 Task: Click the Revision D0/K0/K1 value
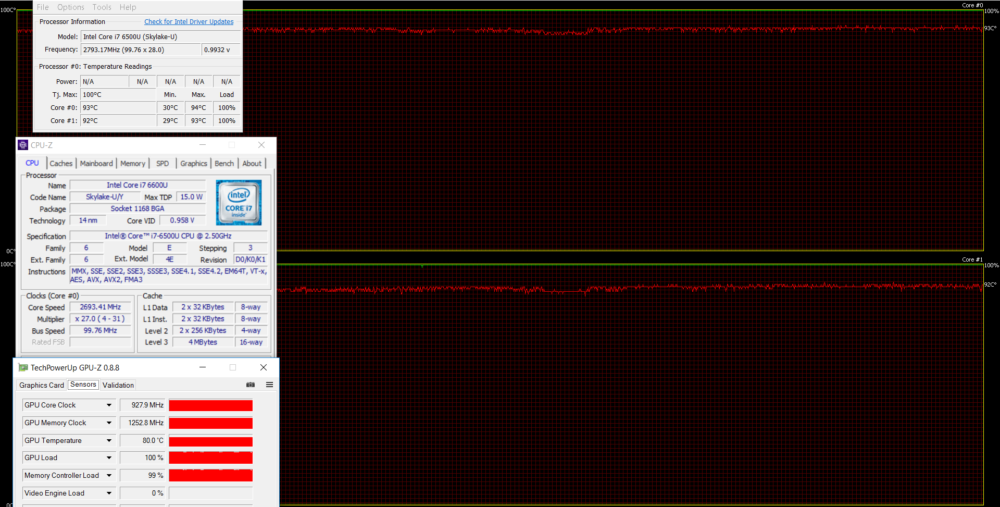(251, 260)
